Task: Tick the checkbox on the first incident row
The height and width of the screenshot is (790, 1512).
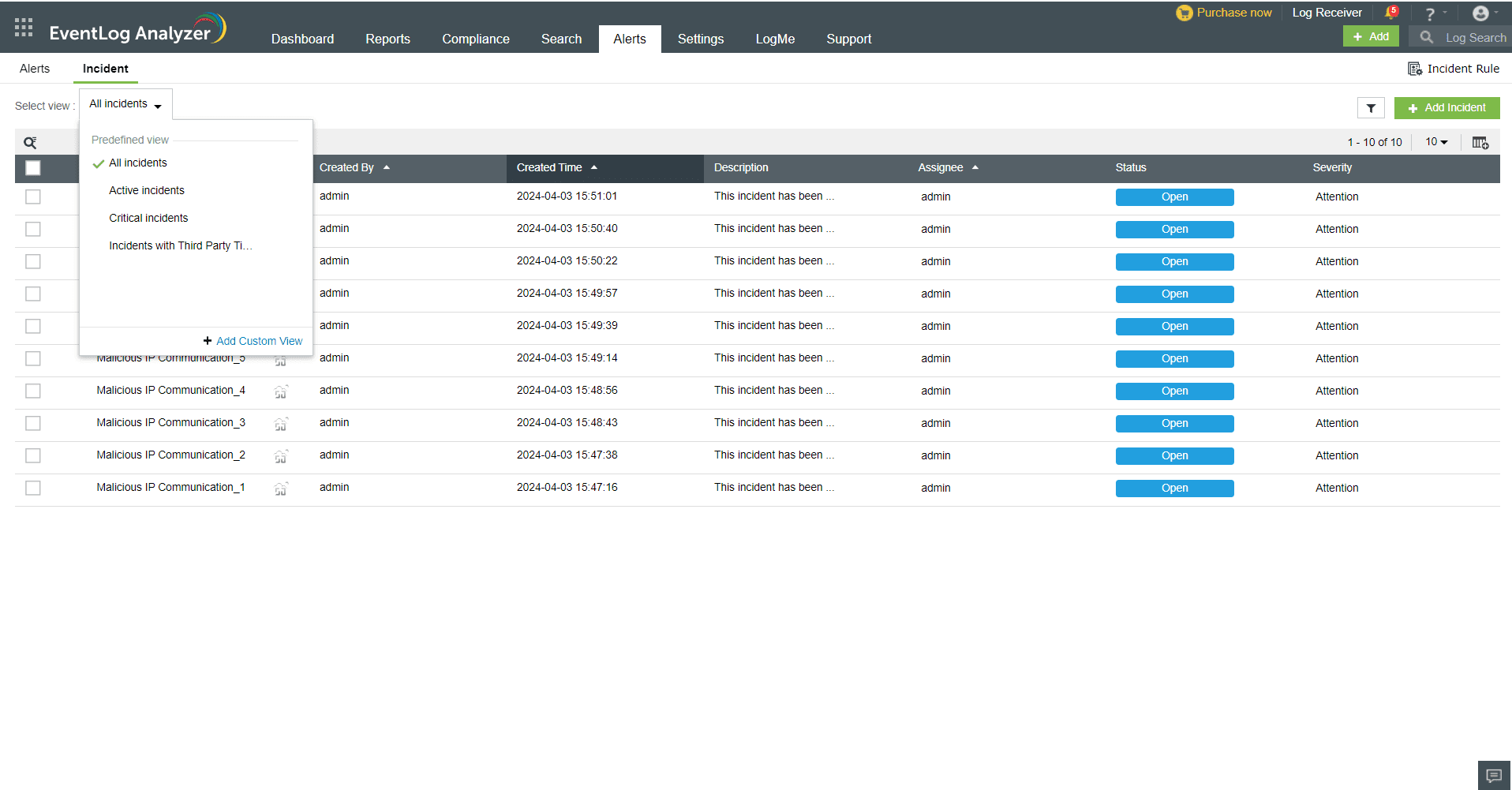Action: coord(32,197)
